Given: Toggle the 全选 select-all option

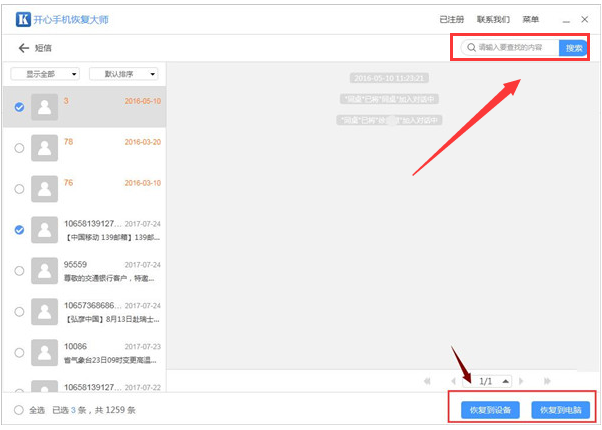Looking at the screenshot, I should 19,410.
